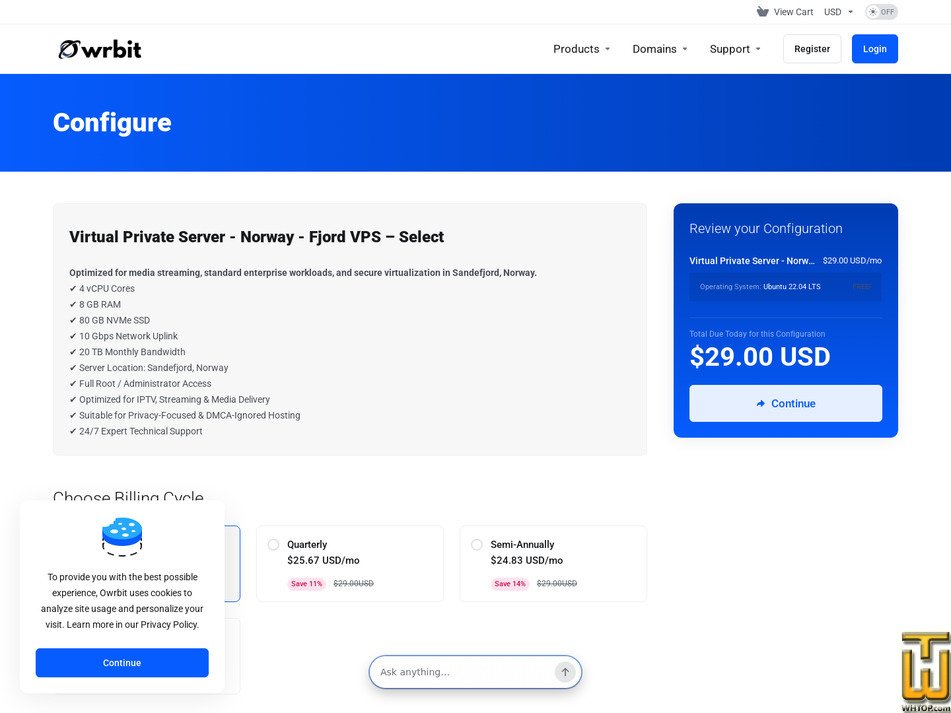Image resolution: width=951 pixels, height=713 pixels.
Task: Accept cookies with the Continue button
Action: tap(122, 663)
